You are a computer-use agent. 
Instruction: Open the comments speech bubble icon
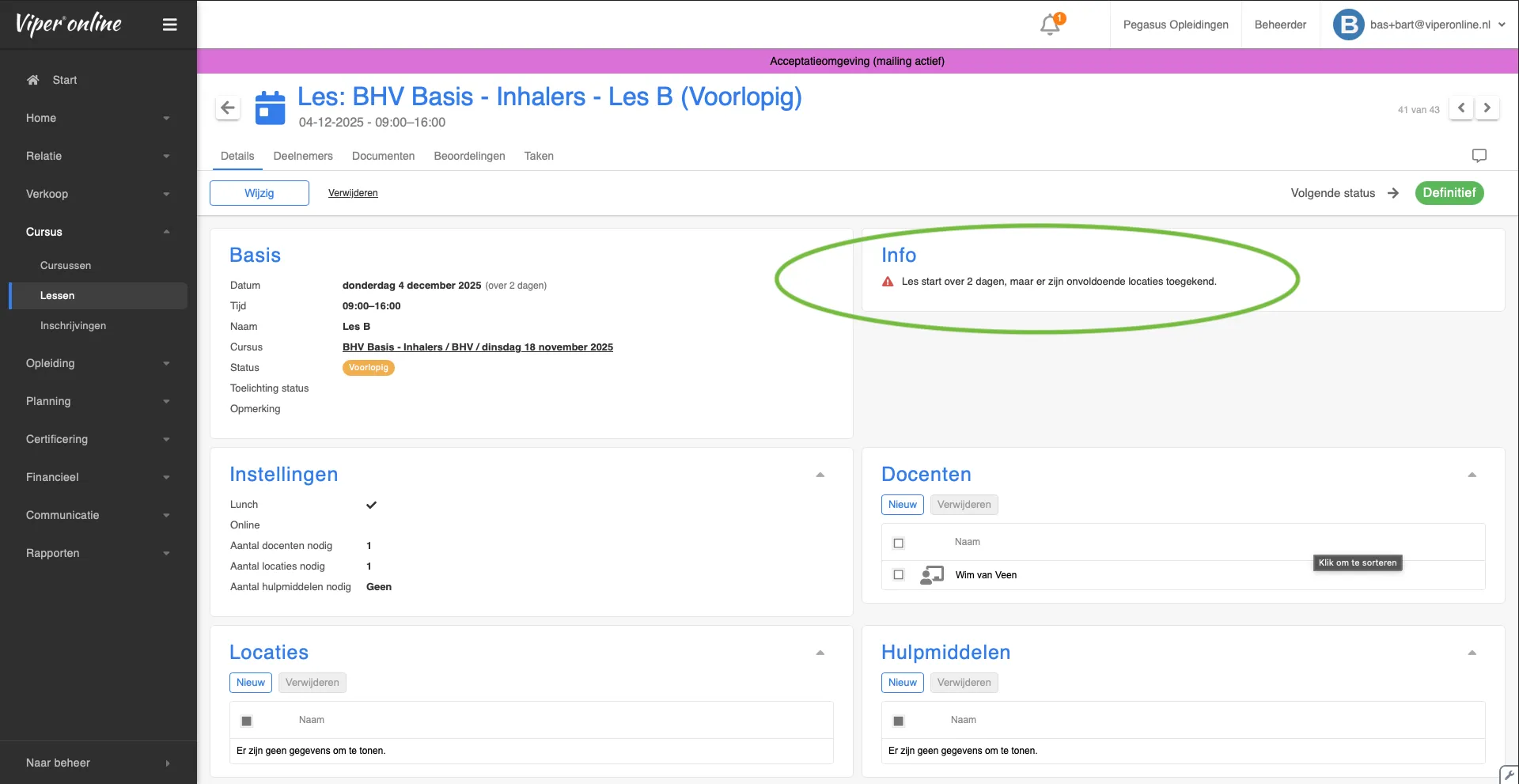[x=1479, y=156]
